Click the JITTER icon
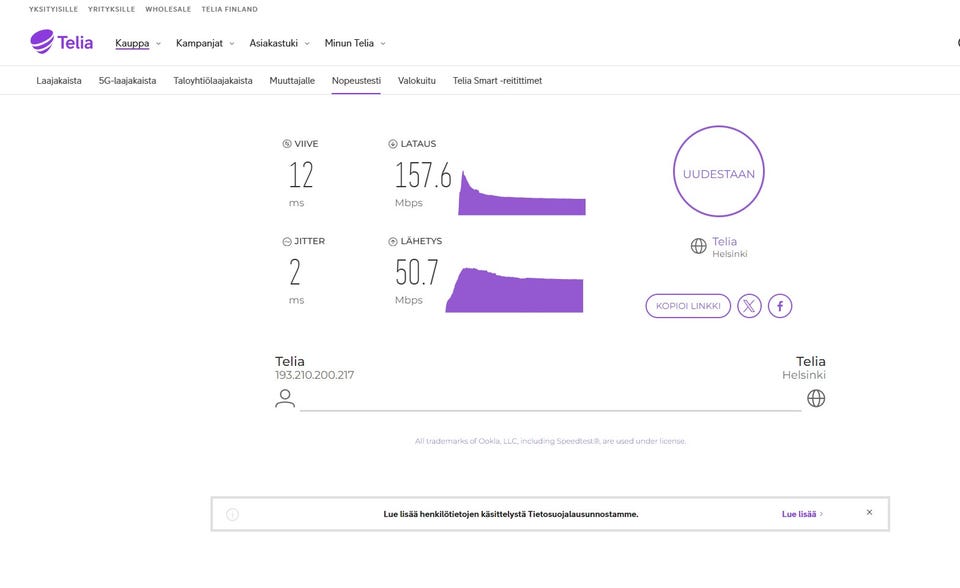Viewport: 960px width, 588px height. (x=287, y=241)
